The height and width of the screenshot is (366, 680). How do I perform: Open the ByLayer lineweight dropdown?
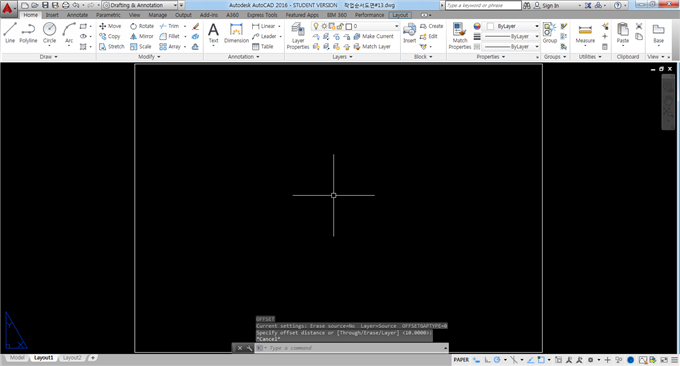click(x=512, y=36)
